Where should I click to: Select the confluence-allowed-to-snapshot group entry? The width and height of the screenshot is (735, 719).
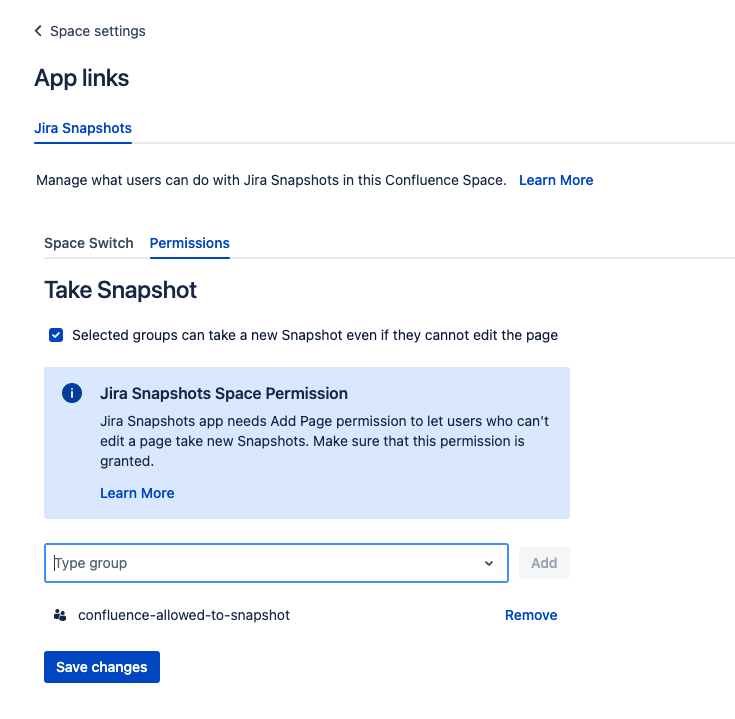tap(184, 615)
